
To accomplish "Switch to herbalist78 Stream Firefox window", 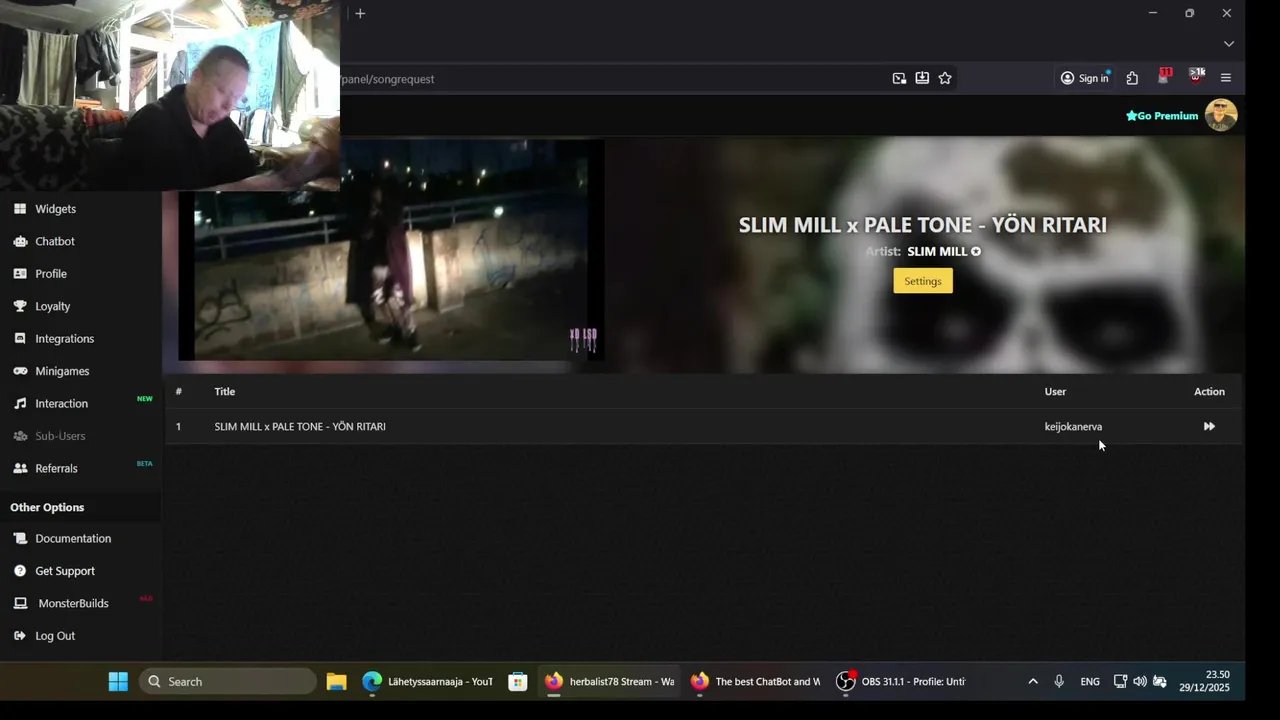I will (610, 682).
